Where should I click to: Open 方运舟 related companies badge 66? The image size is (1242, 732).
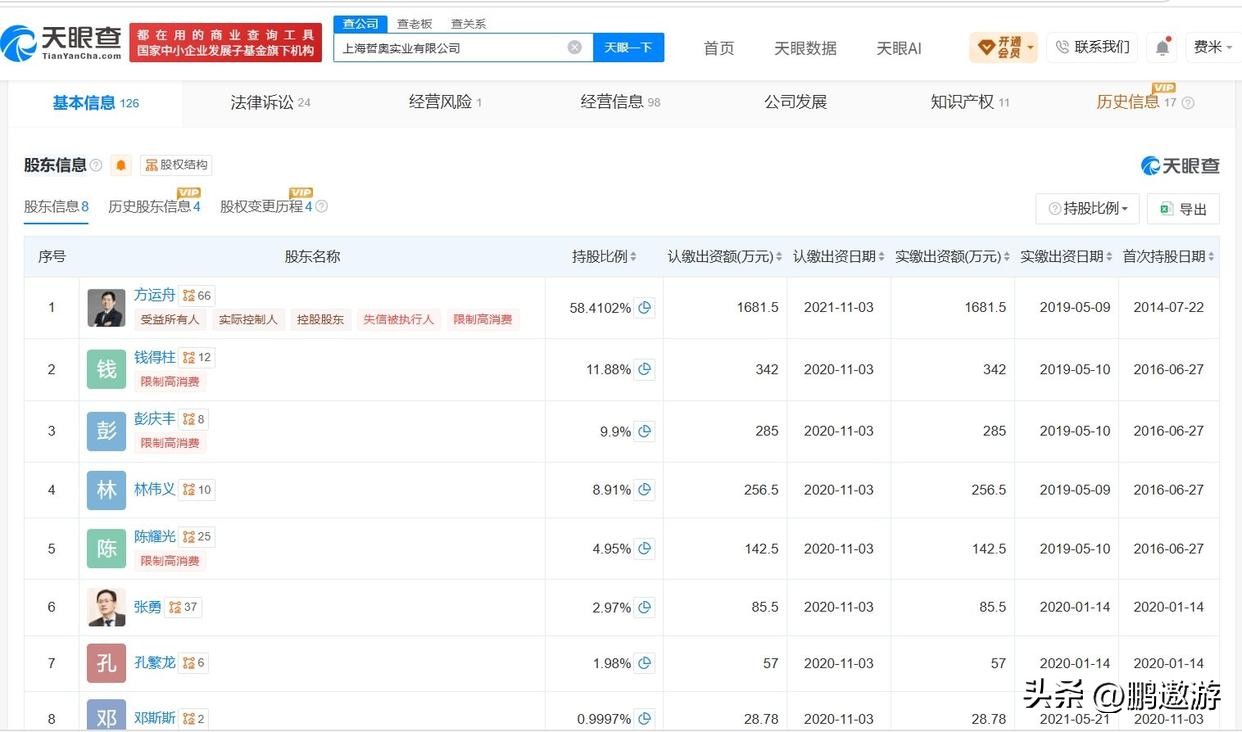tap(197, 295)
